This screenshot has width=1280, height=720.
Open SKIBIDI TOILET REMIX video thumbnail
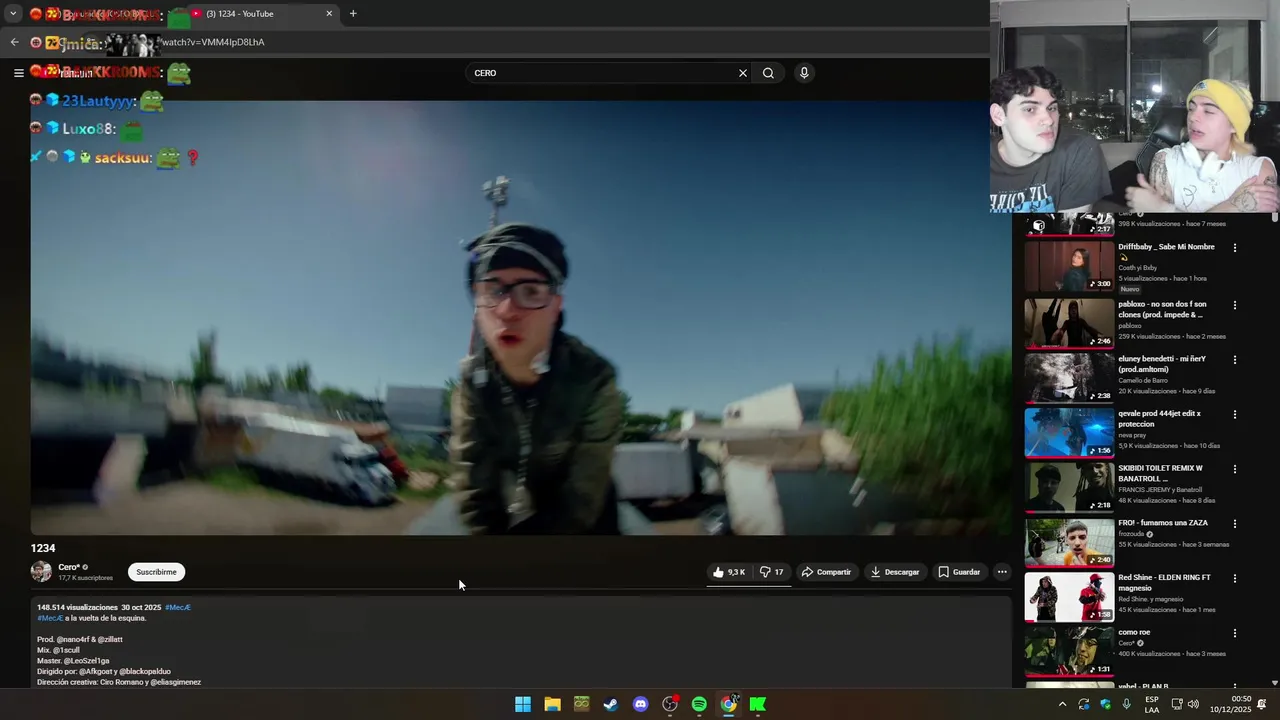(1069, 487)
